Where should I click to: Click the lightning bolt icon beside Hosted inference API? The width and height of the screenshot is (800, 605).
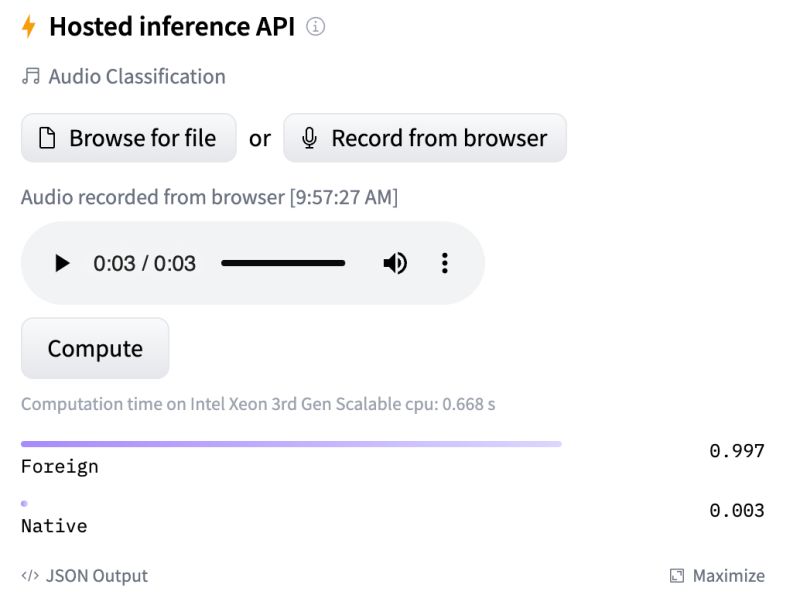tap(29, 27)
